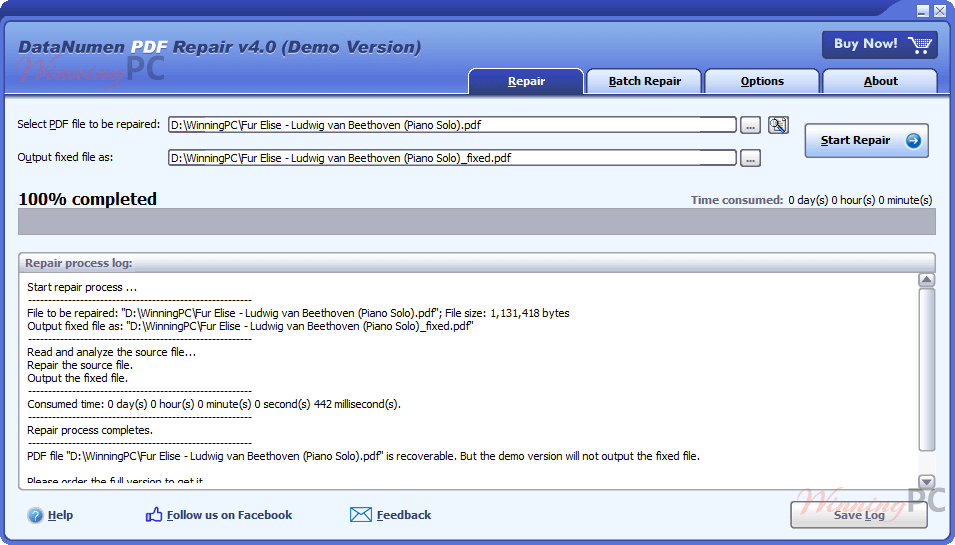Image resolution: width=955 pixels, height=545 pixels.
Task: Click the 'Read and analyze the source file...' line
Action: point(111,352)
